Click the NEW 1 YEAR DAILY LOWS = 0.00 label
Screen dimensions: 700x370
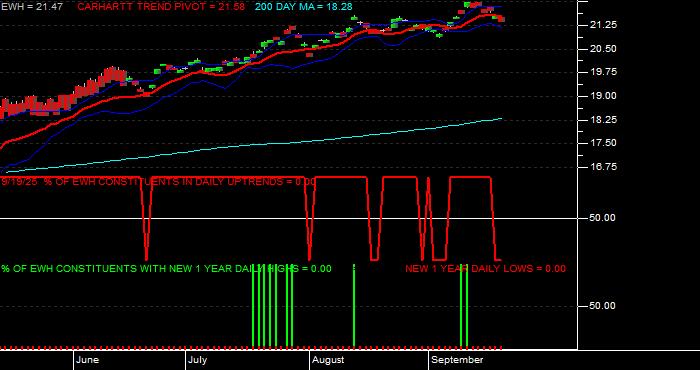[485, 269]
